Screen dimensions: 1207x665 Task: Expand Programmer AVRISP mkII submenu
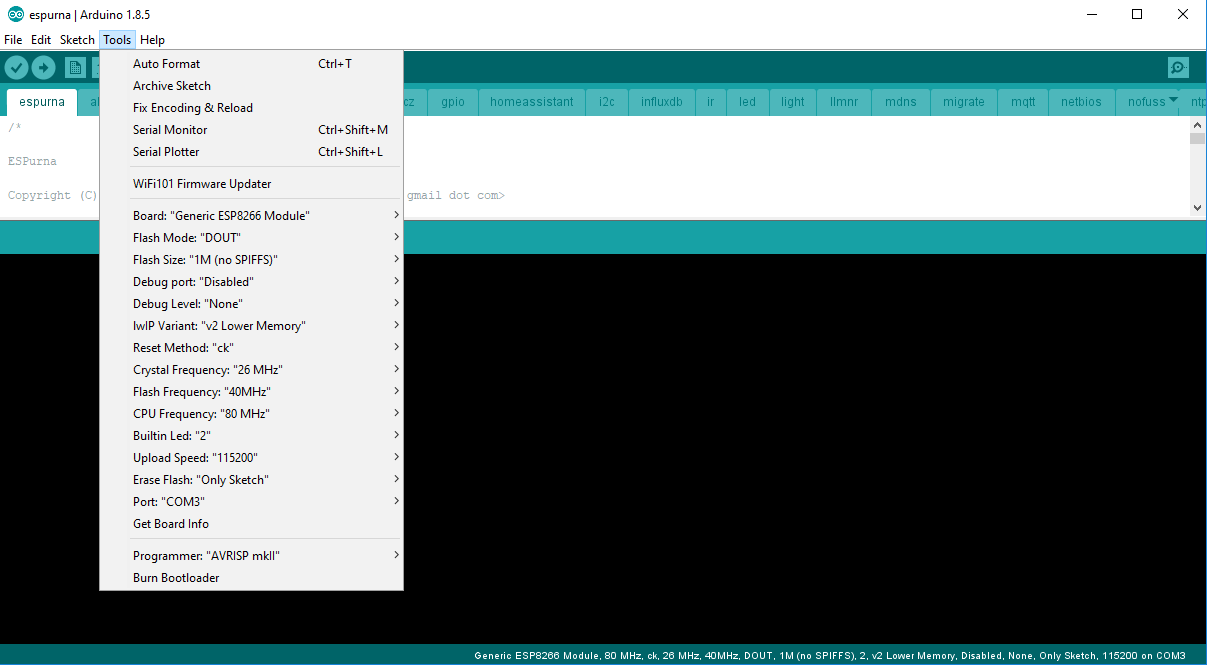(x=251, y=556)
